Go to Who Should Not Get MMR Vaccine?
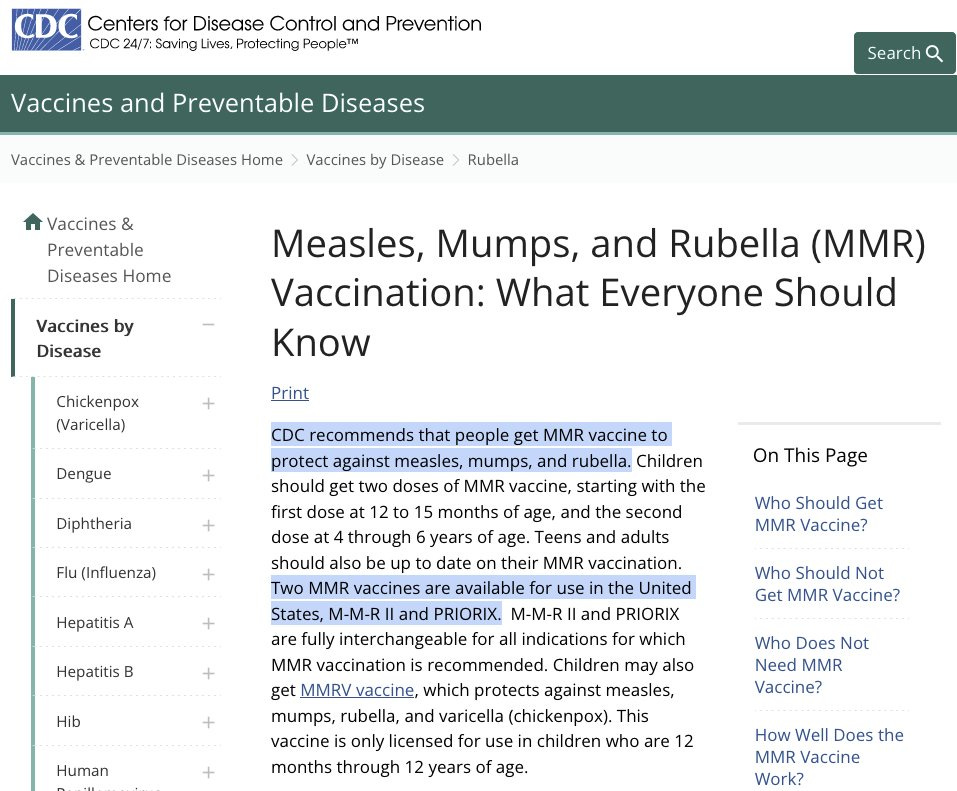The width and height of the screenshot is (957, 791). (x=827, y=584)
